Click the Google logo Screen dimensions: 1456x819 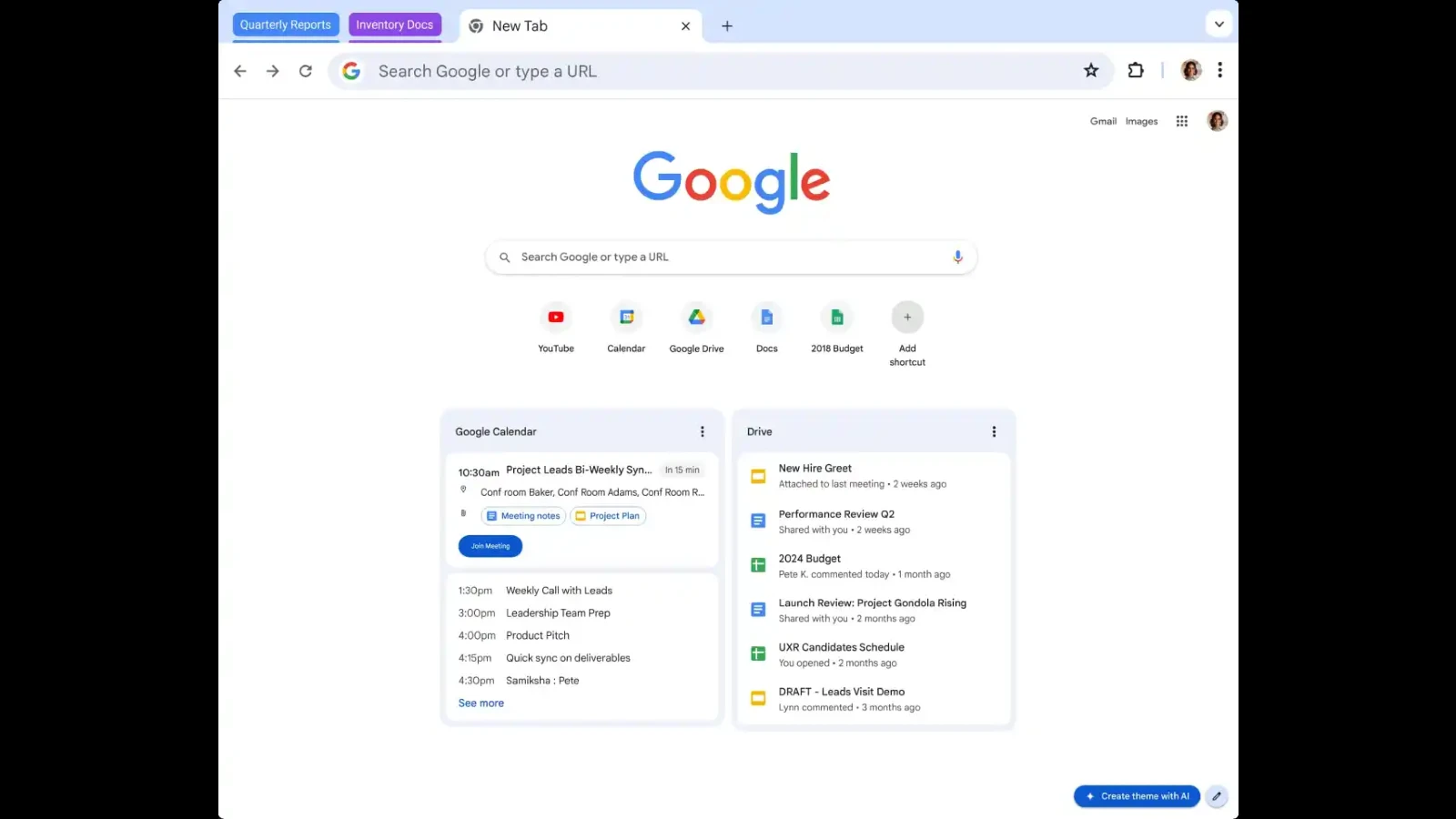point(732,182)
